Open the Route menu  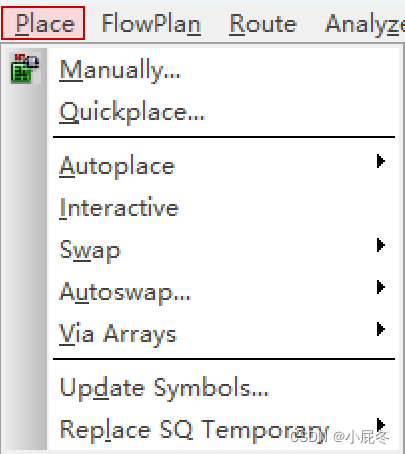point(263,24)
